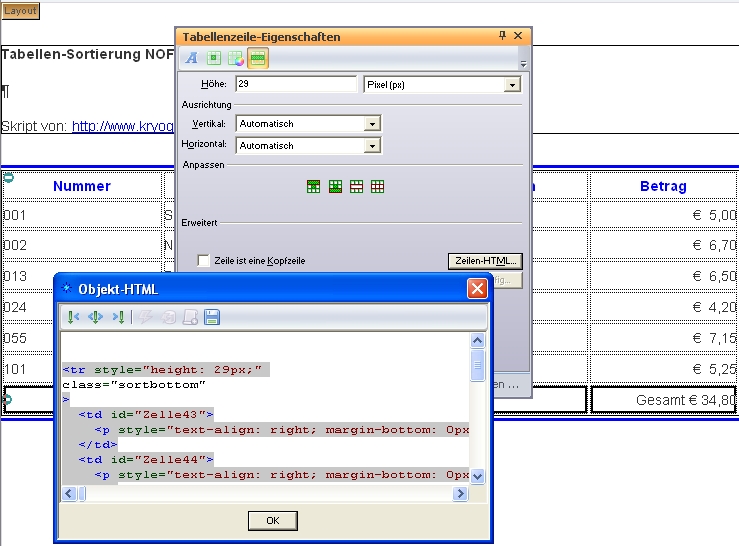Image resolution: width=739 pixels, height=546 pixels.
Task: Select the before-tag insertion icon in Objekt-HTML
Action: coord(73,317)
